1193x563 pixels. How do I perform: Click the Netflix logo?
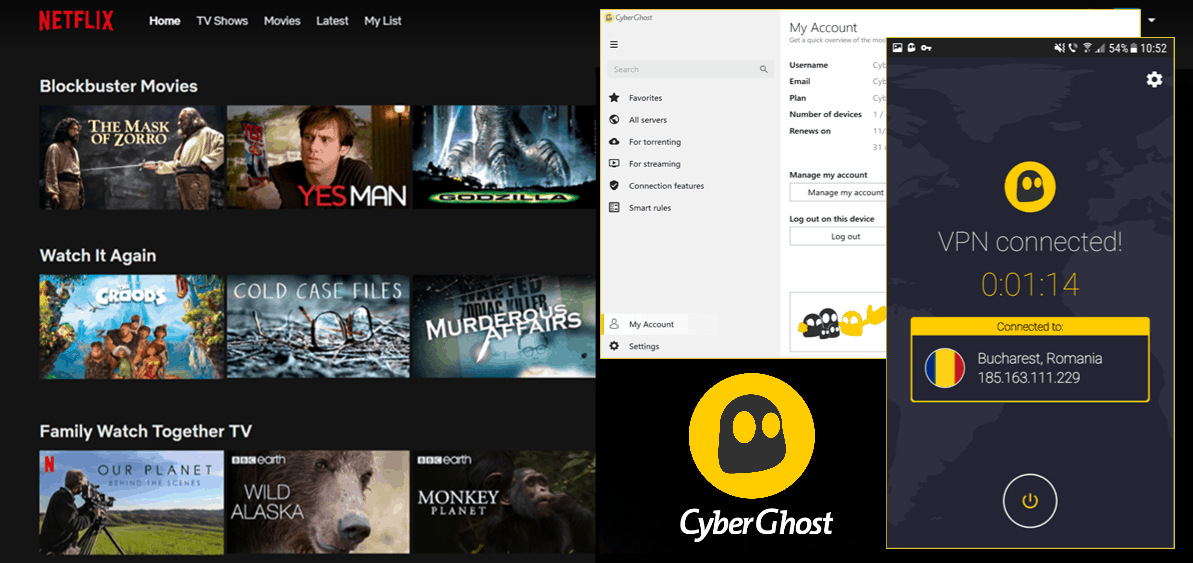click(76, 21)
